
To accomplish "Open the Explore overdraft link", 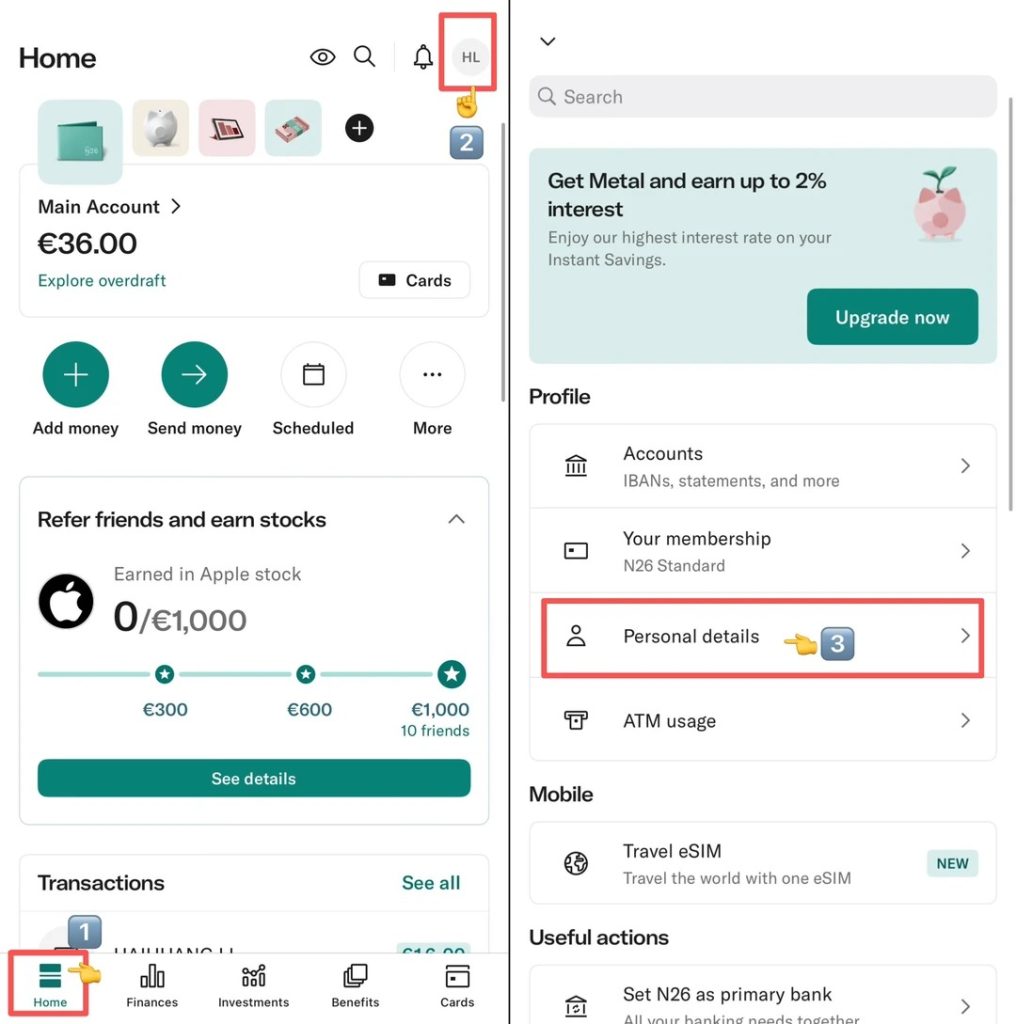I will tap(102, 281).
